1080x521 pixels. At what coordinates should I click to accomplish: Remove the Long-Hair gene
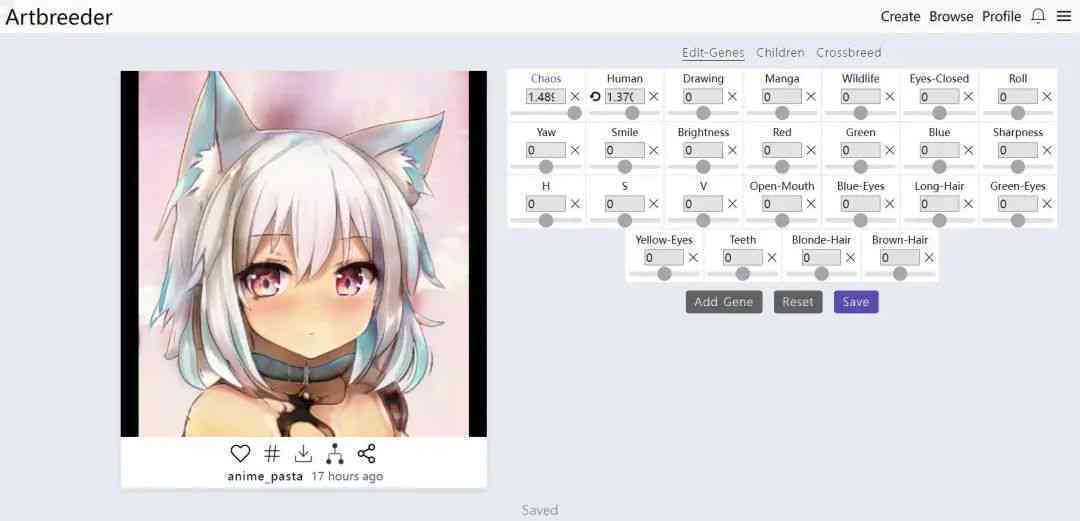pos(968,204)
